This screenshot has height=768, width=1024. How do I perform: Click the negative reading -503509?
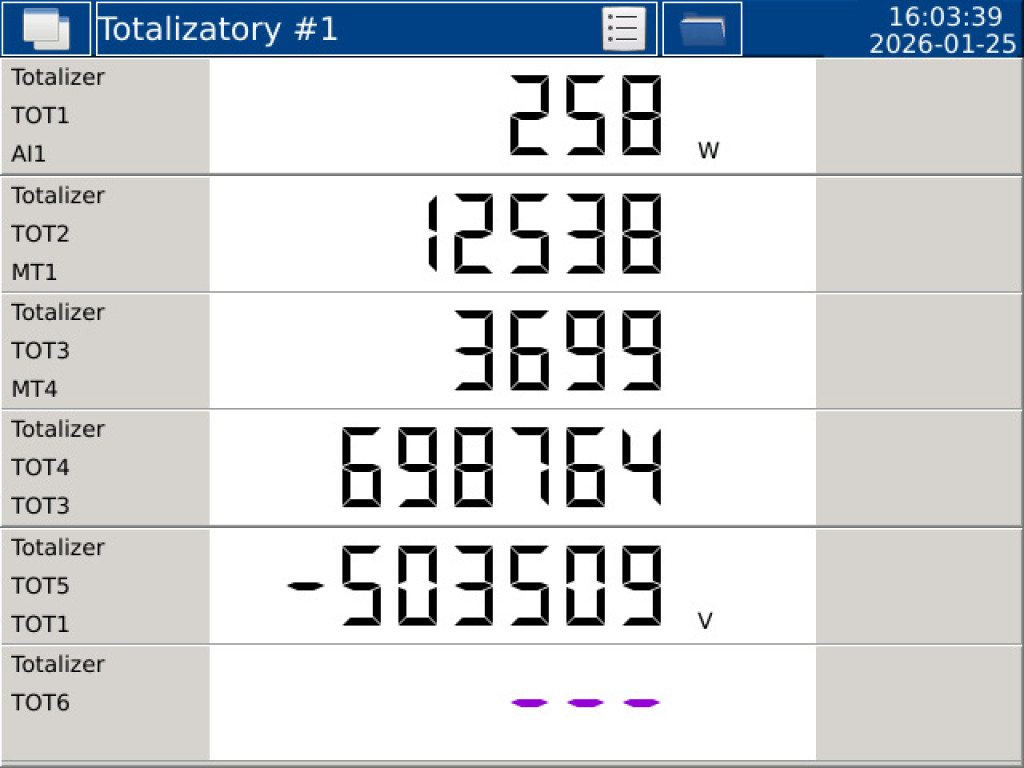pos(476,586)
